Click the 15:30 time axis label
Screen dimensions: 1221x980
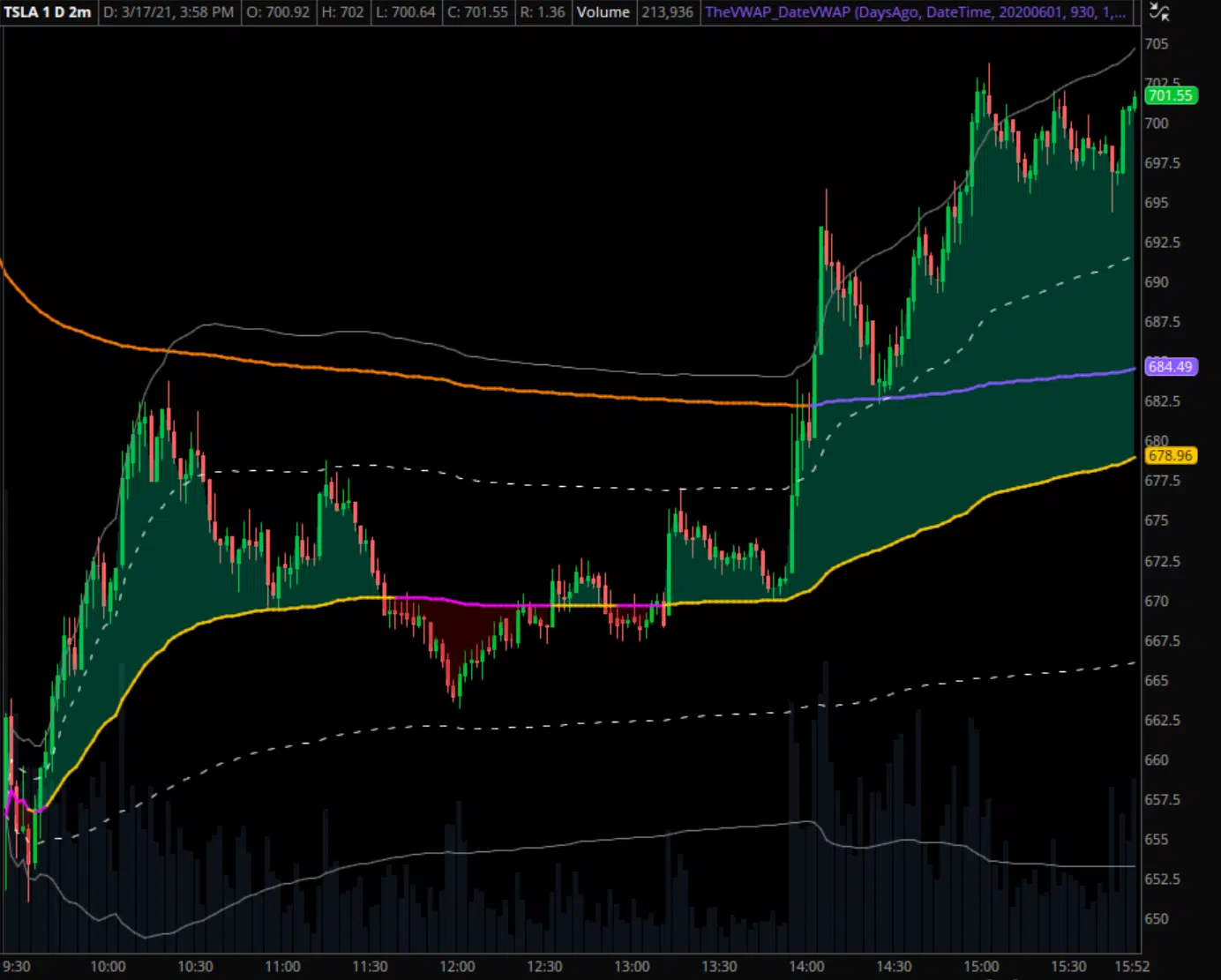coord(1068,967)
